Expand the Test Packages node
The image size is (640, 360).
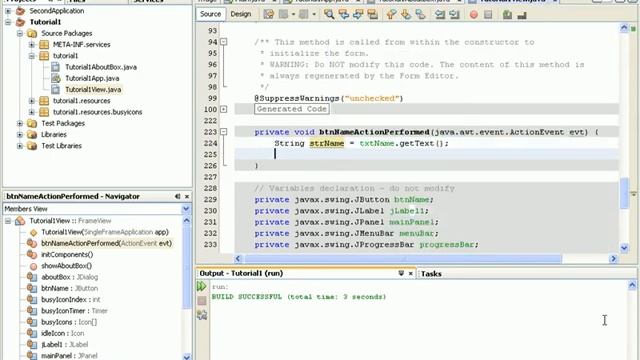[20, 123]
